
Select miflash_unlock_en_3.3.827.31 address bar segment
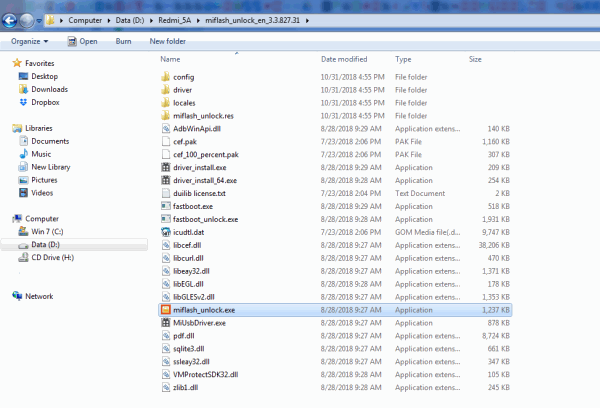253,20
